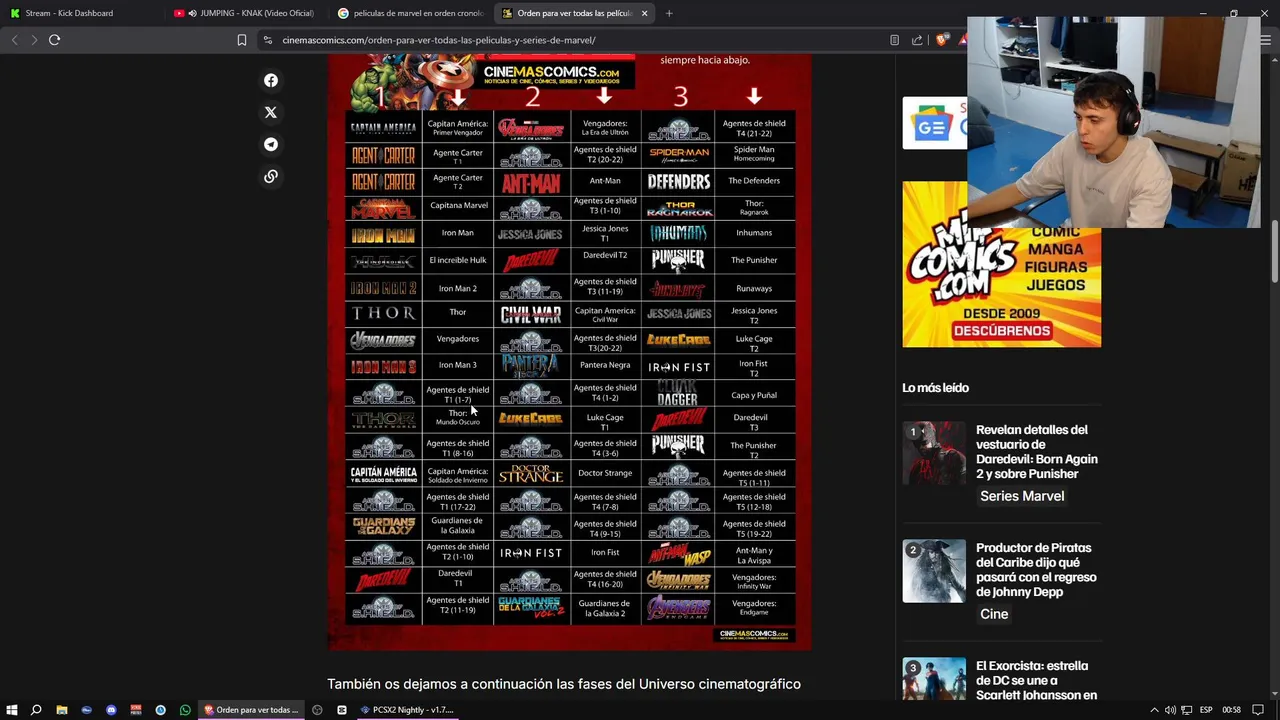
Task: Open clock showing 00:58
Action: point(1231,710)
